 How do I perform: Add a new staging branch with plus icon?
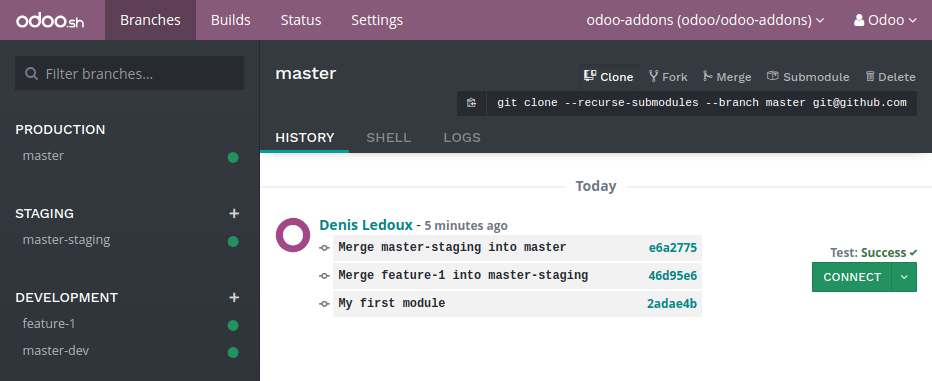click(234, 213)
